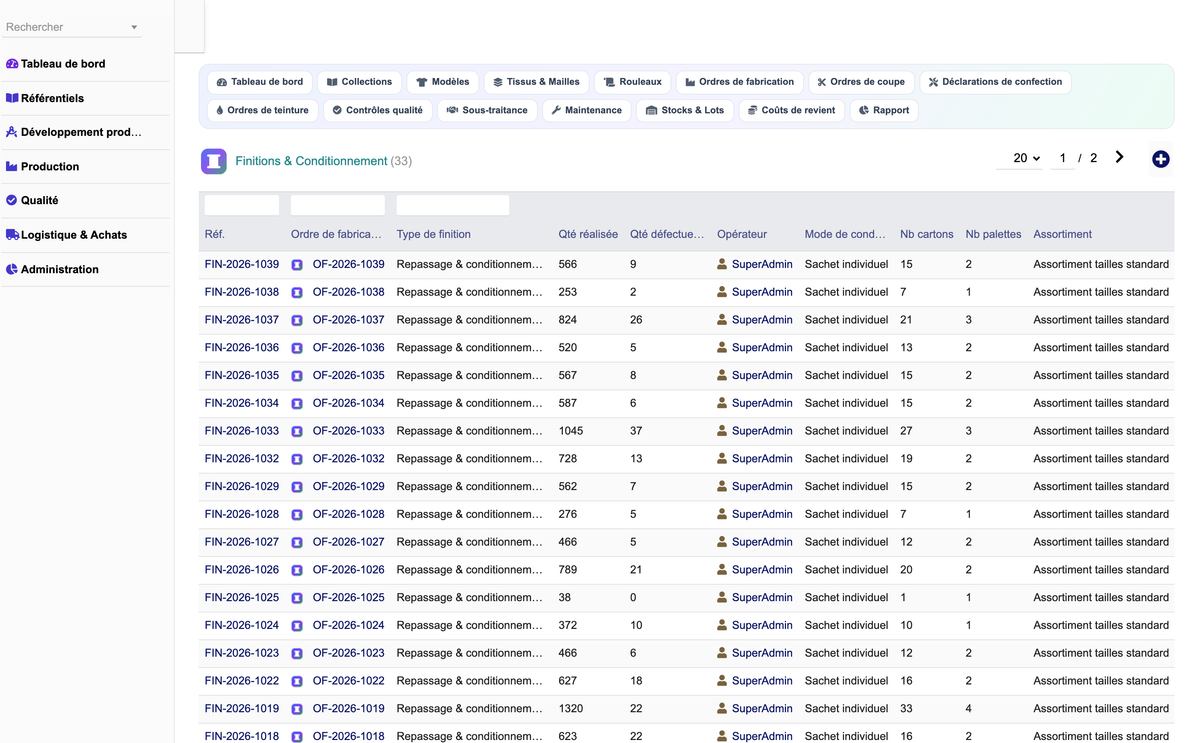
Task: Click the Type de finition filter input
Action: coord(453,205)
